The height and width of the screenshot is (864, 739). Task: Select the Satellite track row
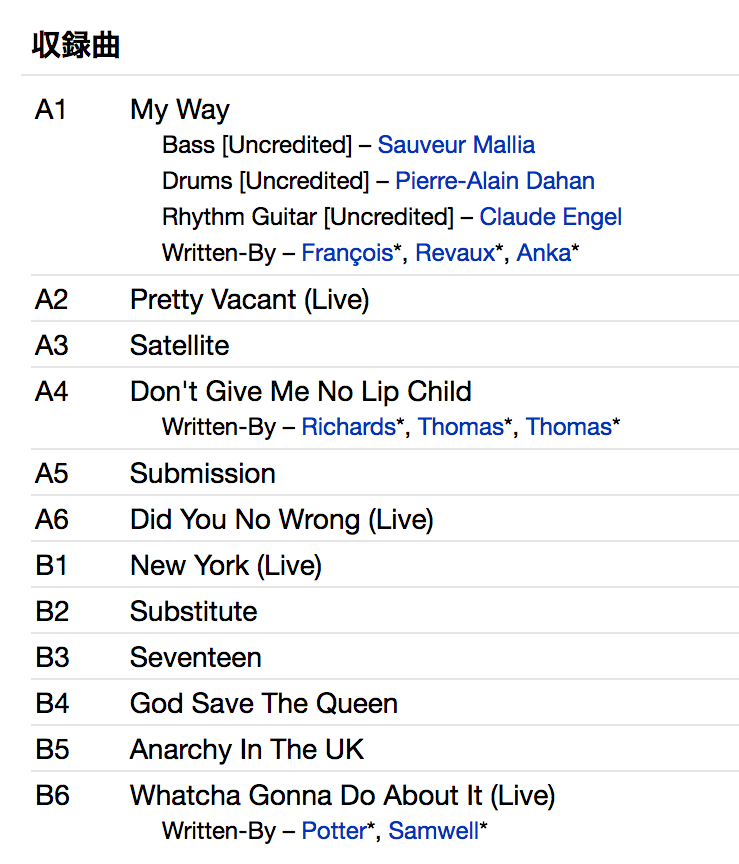point(180,345)
